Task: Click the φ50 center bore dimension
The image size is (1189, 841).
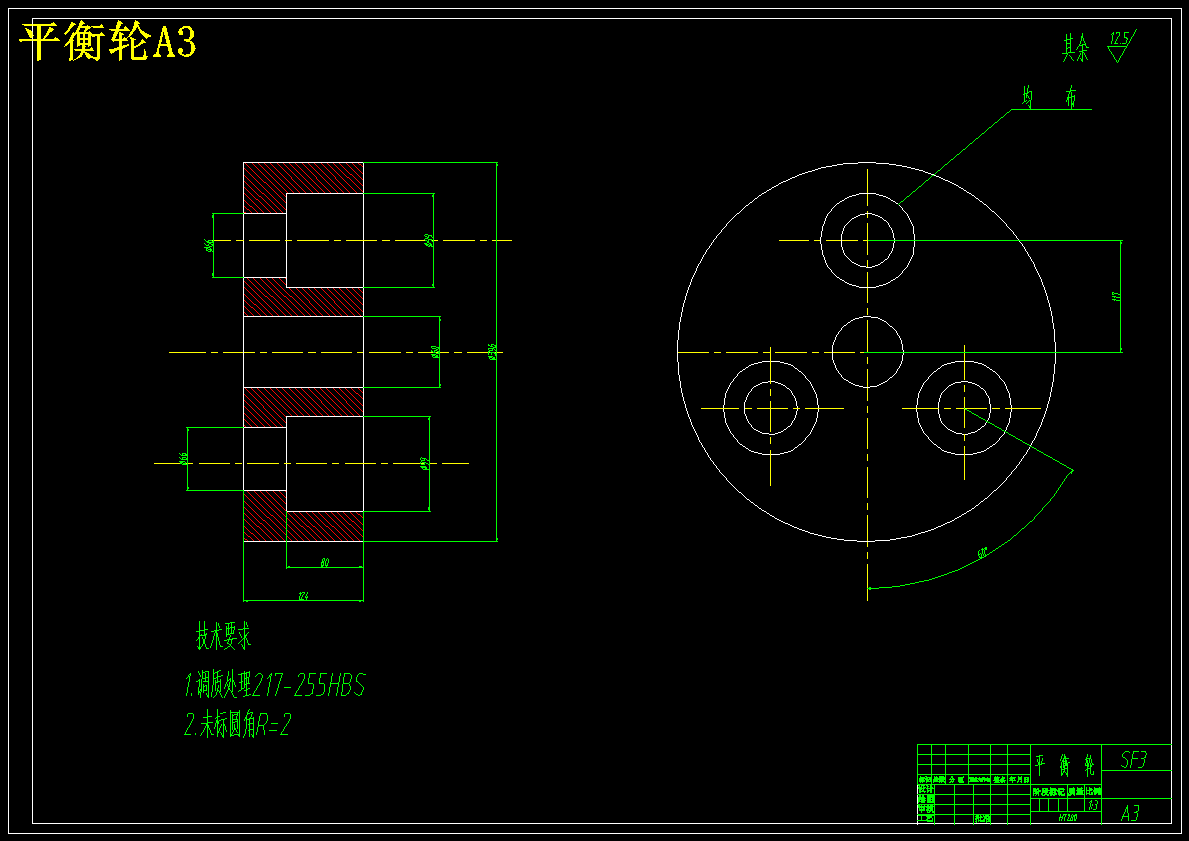Action: 435,352
